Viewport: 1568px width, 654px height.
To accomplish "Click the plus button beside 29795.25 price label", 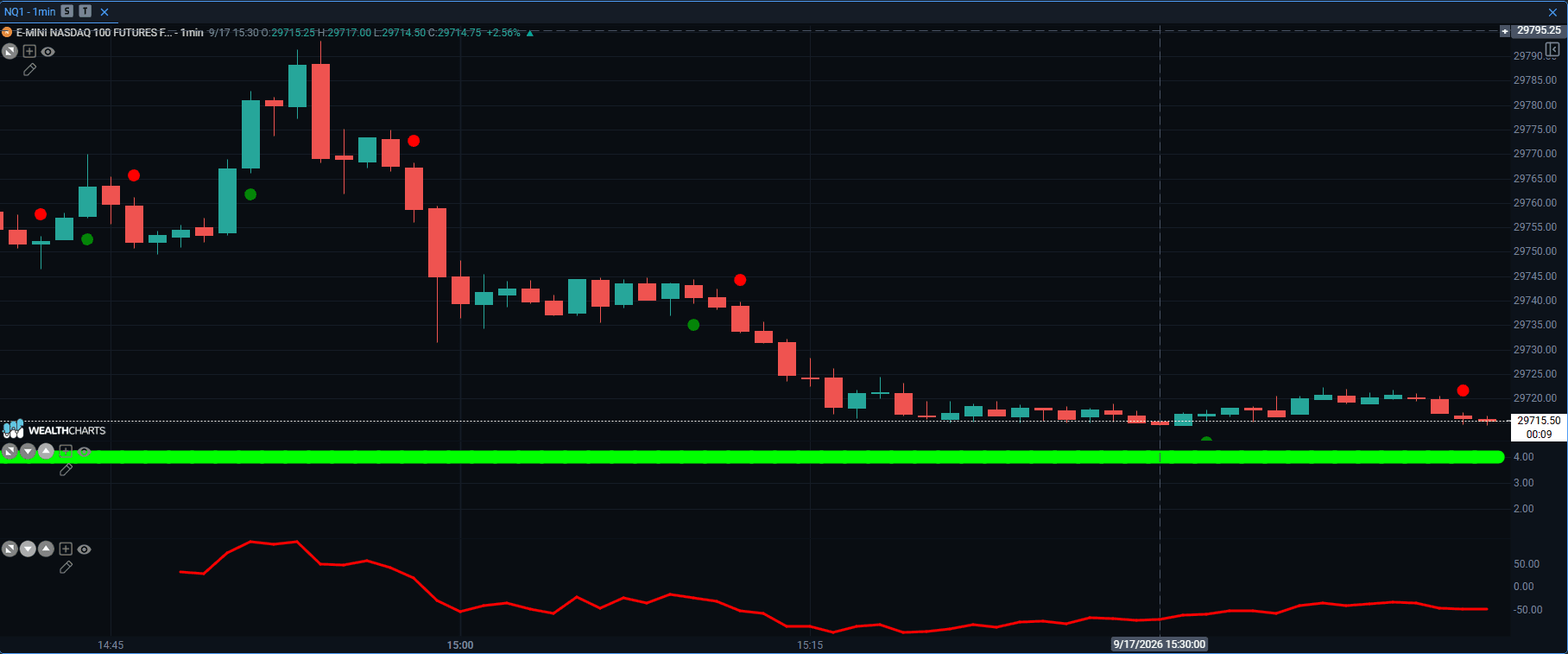I will (x=1505, y=31).
